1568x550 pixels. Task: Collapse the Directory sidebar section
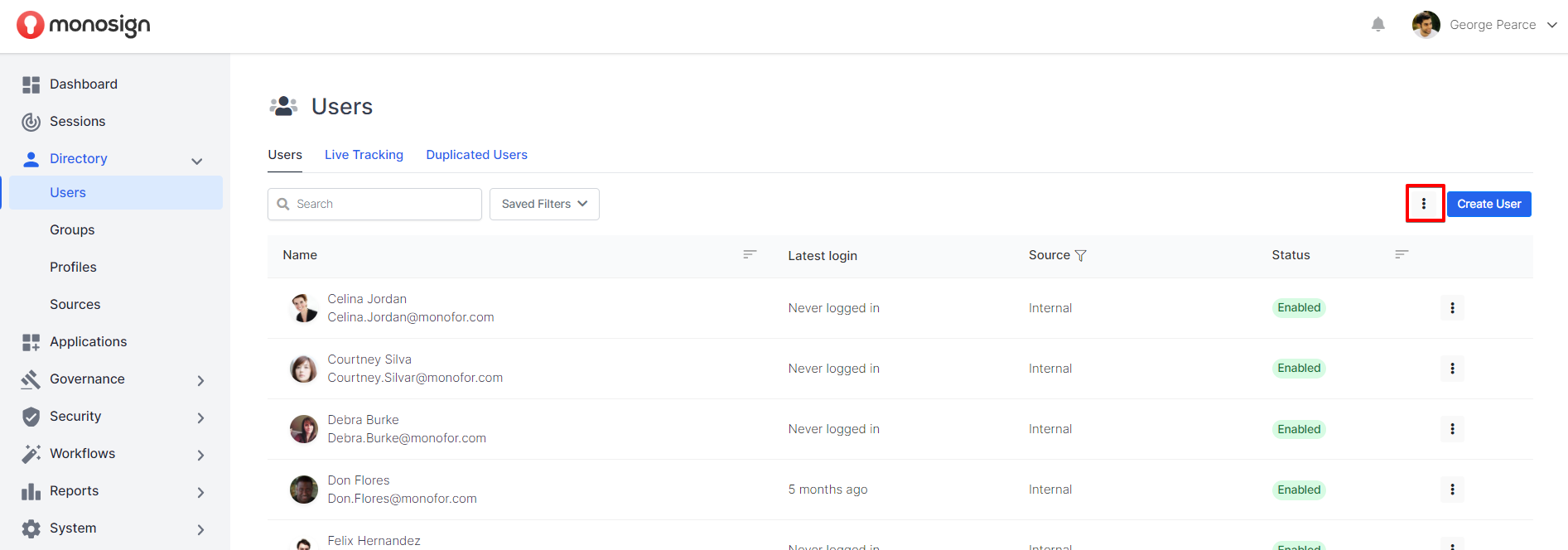[x=196, y=161]
